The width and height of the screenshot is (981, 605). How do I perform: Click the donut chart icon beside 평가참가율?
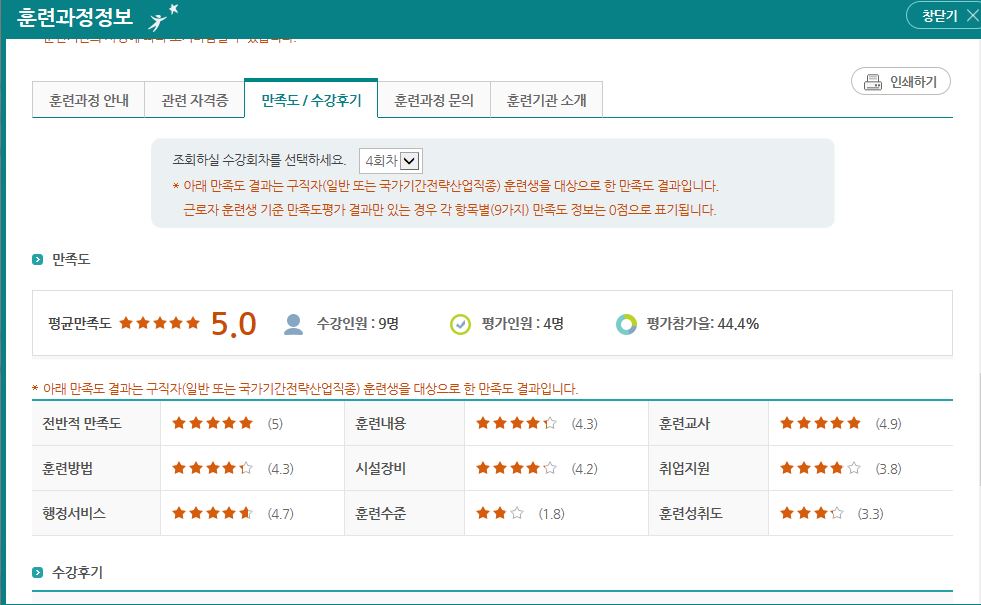click(626, 323)
